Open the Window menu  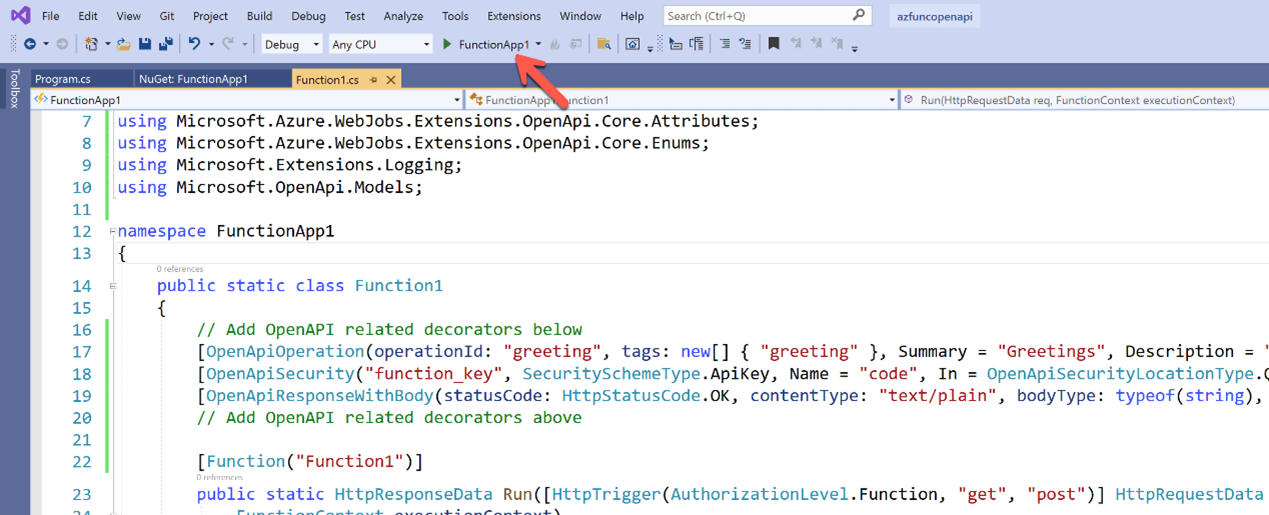[580, 16]
